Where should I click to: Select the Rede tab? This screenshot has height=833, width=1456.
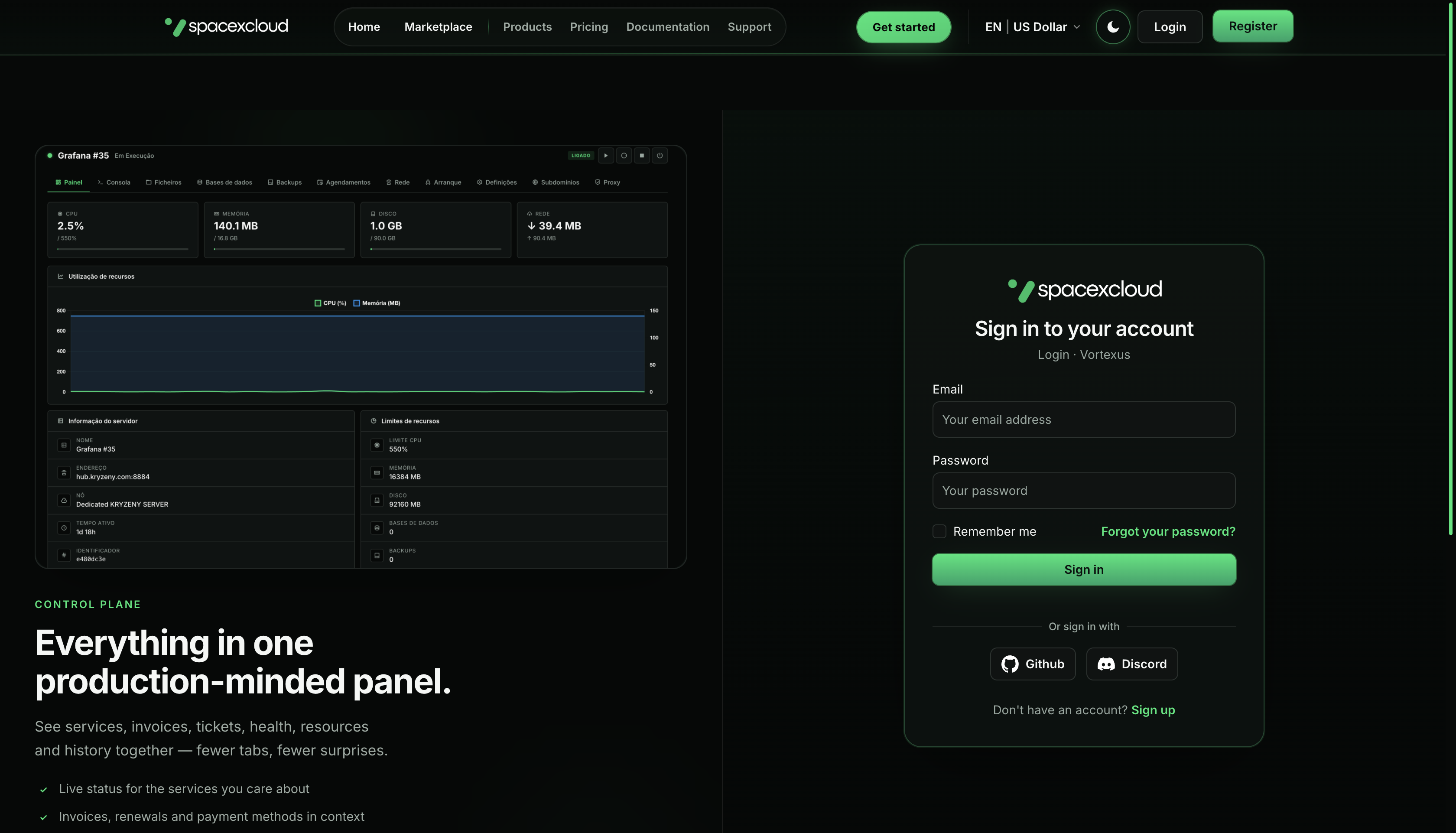point(398,182)
